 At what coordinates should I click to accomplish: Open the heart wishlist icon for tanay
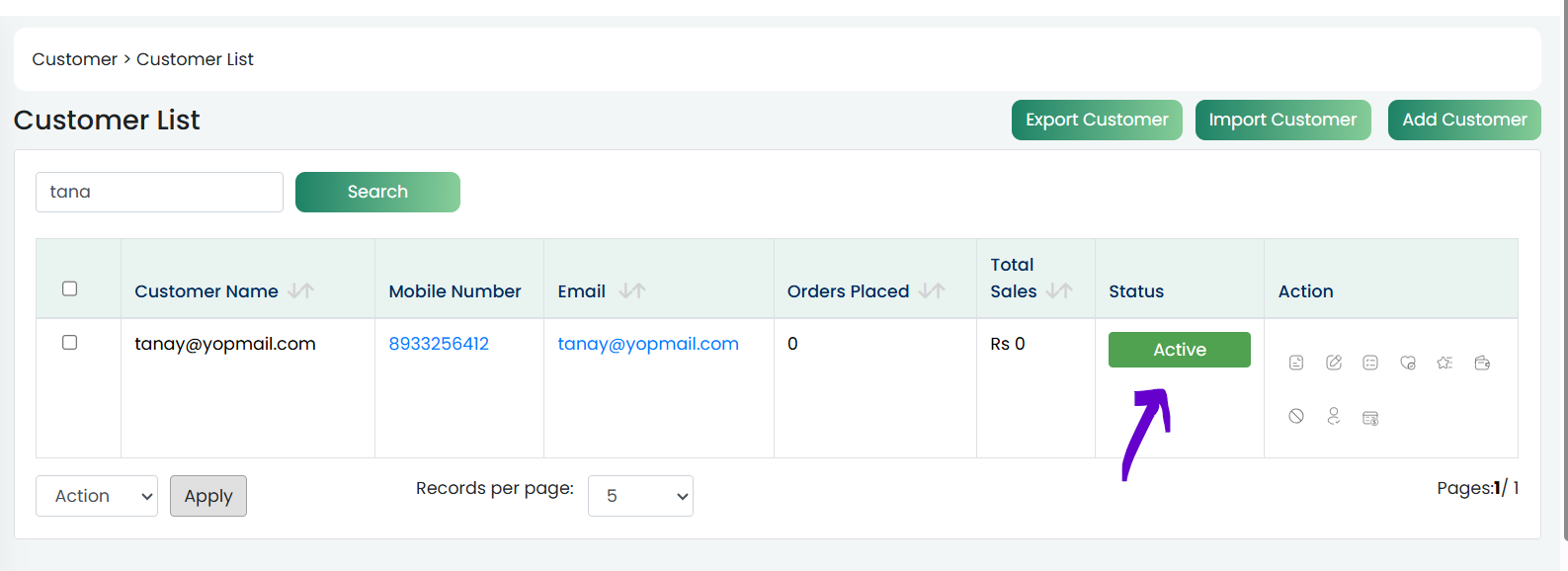click(x=1408, y=363)
